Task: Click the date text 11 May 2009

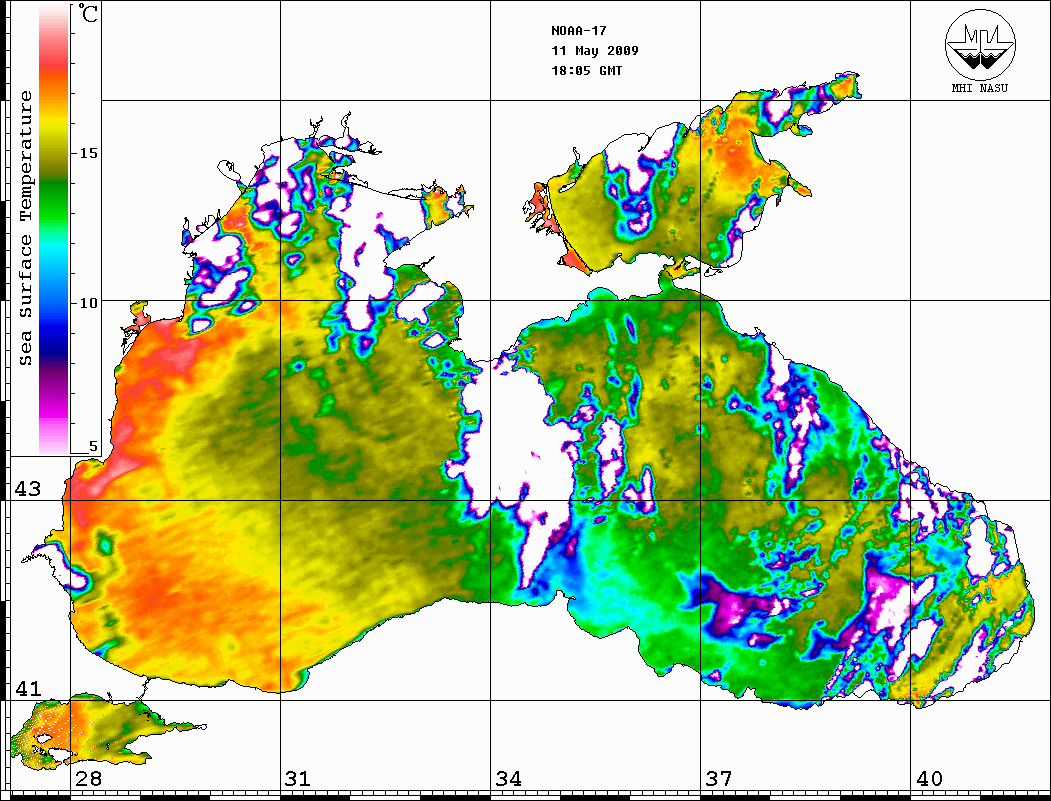Action: click(x=594, y=50)
